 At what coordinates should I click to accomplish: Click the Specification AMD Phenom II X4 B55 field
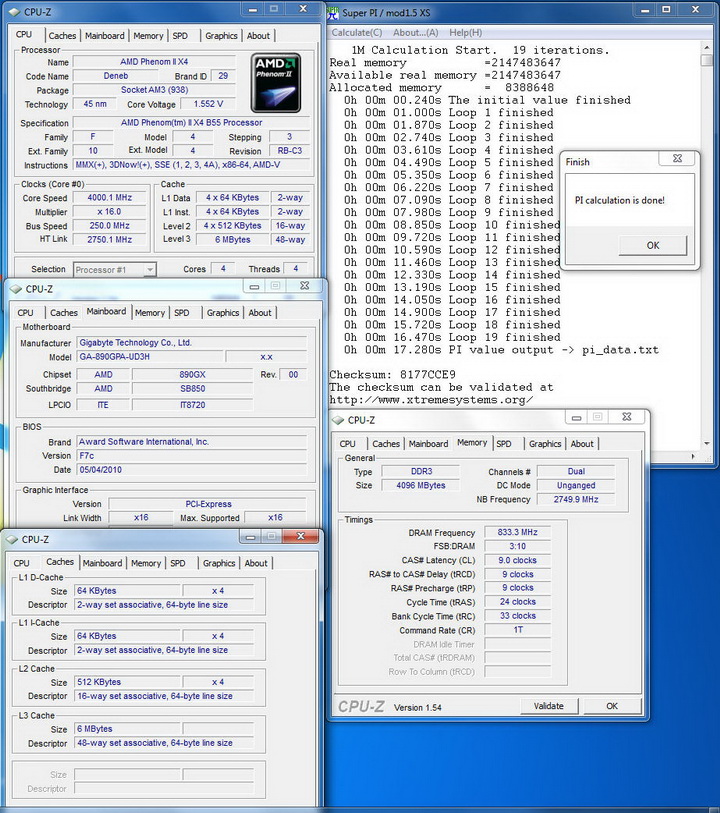[191, 123]
